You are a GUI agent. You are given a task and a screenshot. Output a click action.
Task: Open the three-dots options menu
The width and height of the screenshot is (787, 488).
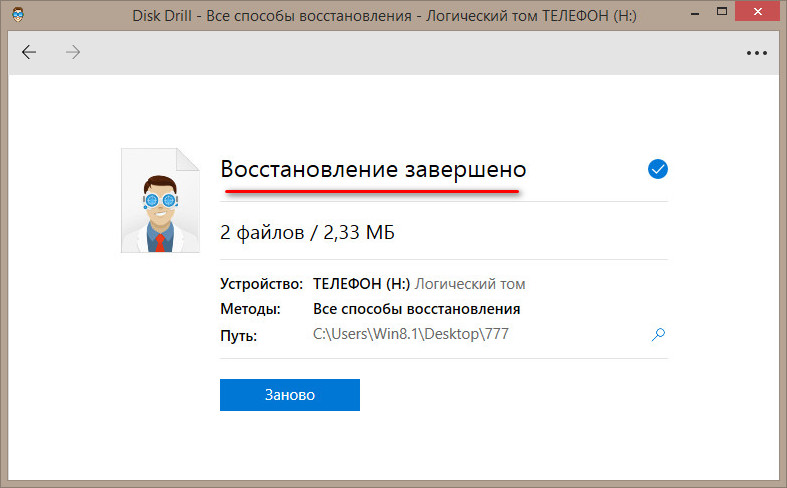point(756,53)
